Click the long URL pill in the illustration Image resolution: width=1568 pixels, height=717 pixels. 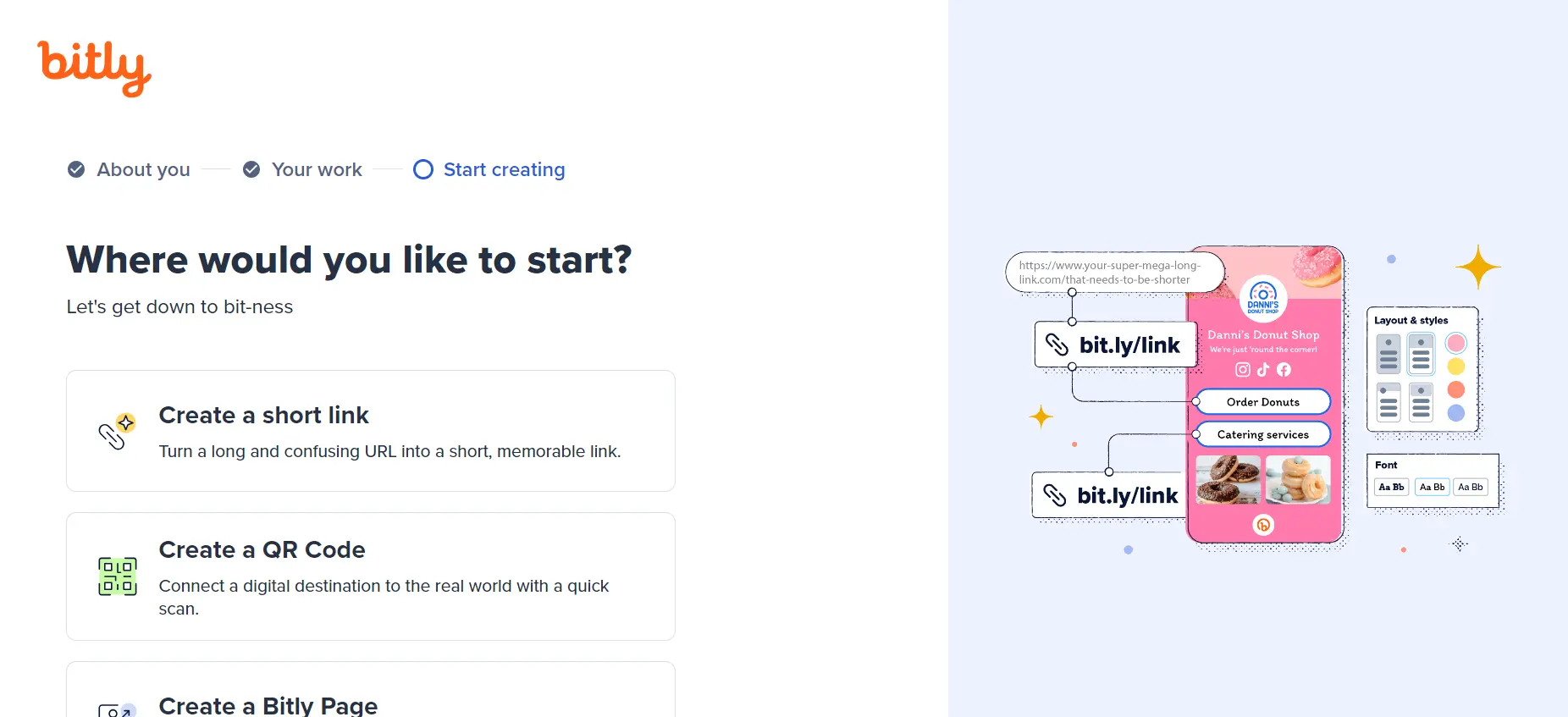[1112, 272]
